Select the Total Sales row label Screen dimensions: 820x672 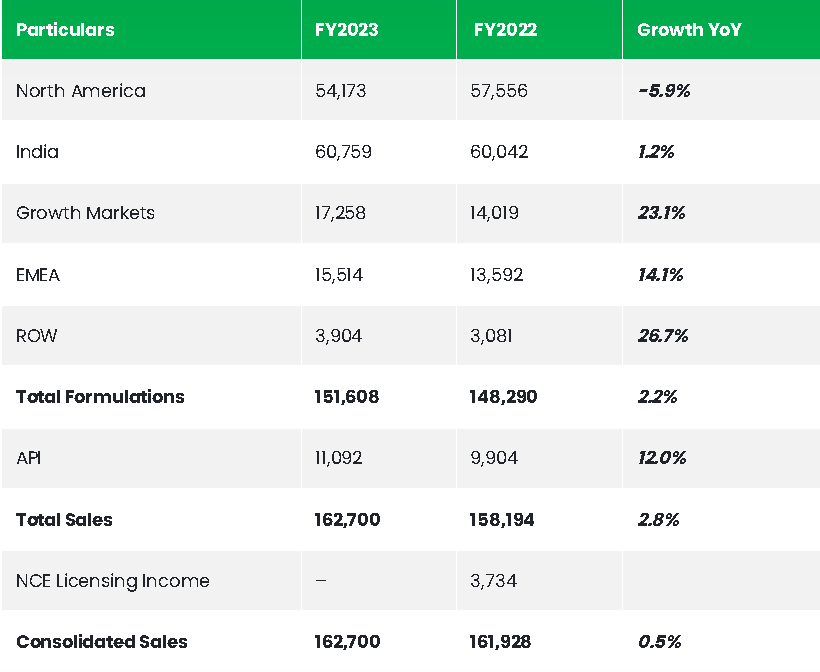pos(64,520)
